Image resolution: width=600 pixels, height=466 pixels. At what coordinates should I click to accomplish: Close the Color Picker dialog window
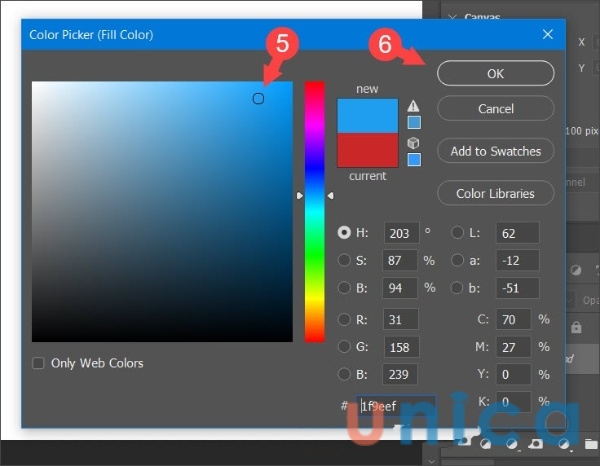click(547, 35)
